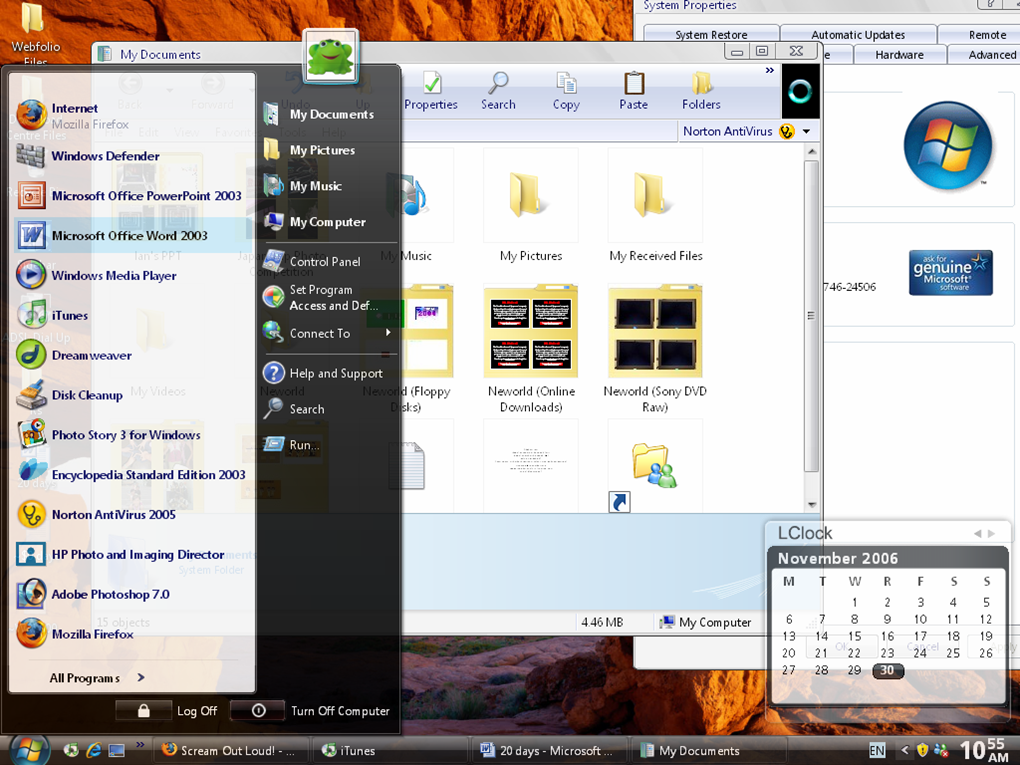Click the taskbar clock showing 10:55 AM
The image size is (1020, 765).
984,750
